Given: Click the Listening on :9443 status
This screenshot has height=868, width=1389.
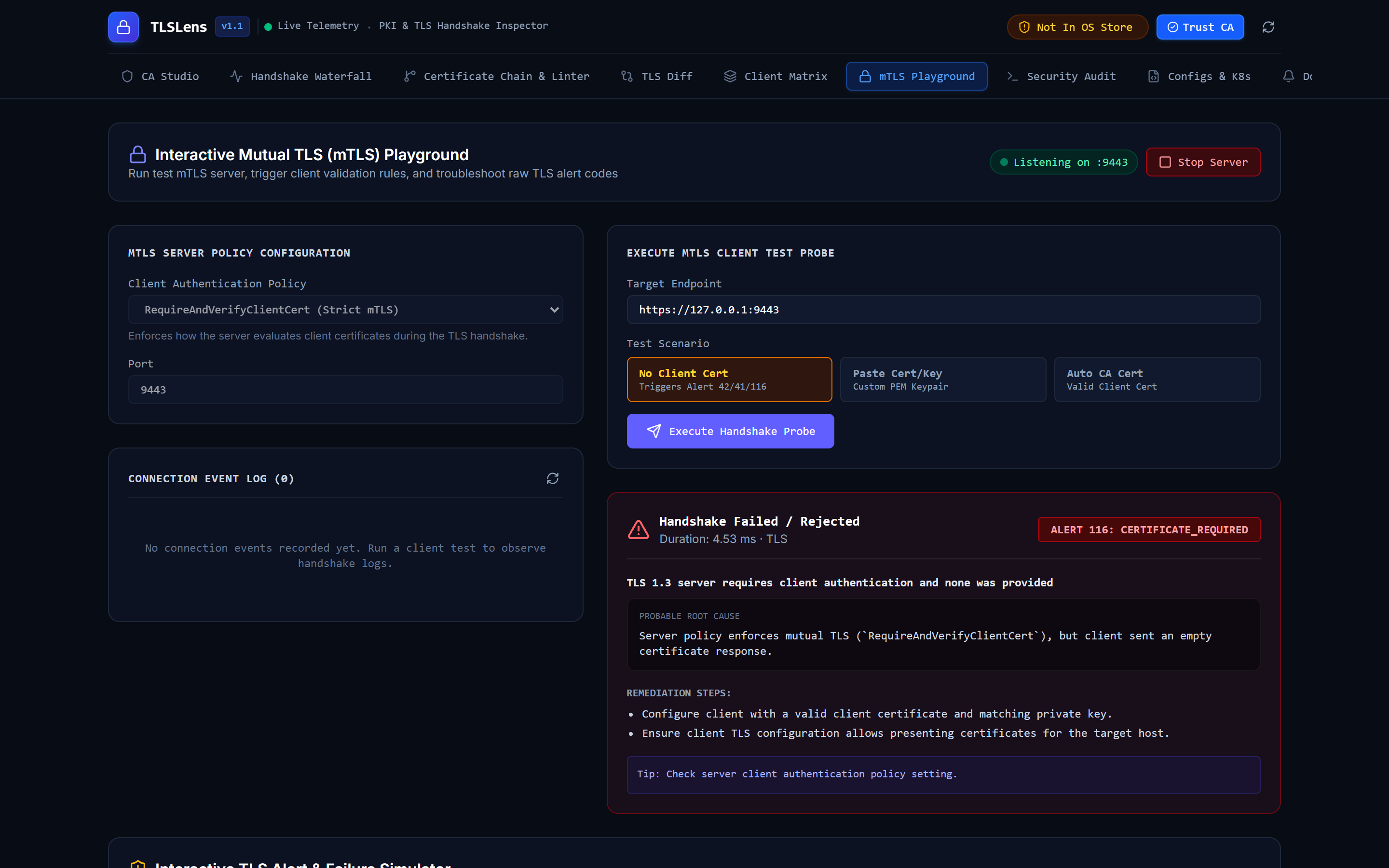Looking at the screenshot, I should [x=1063, y=162].
